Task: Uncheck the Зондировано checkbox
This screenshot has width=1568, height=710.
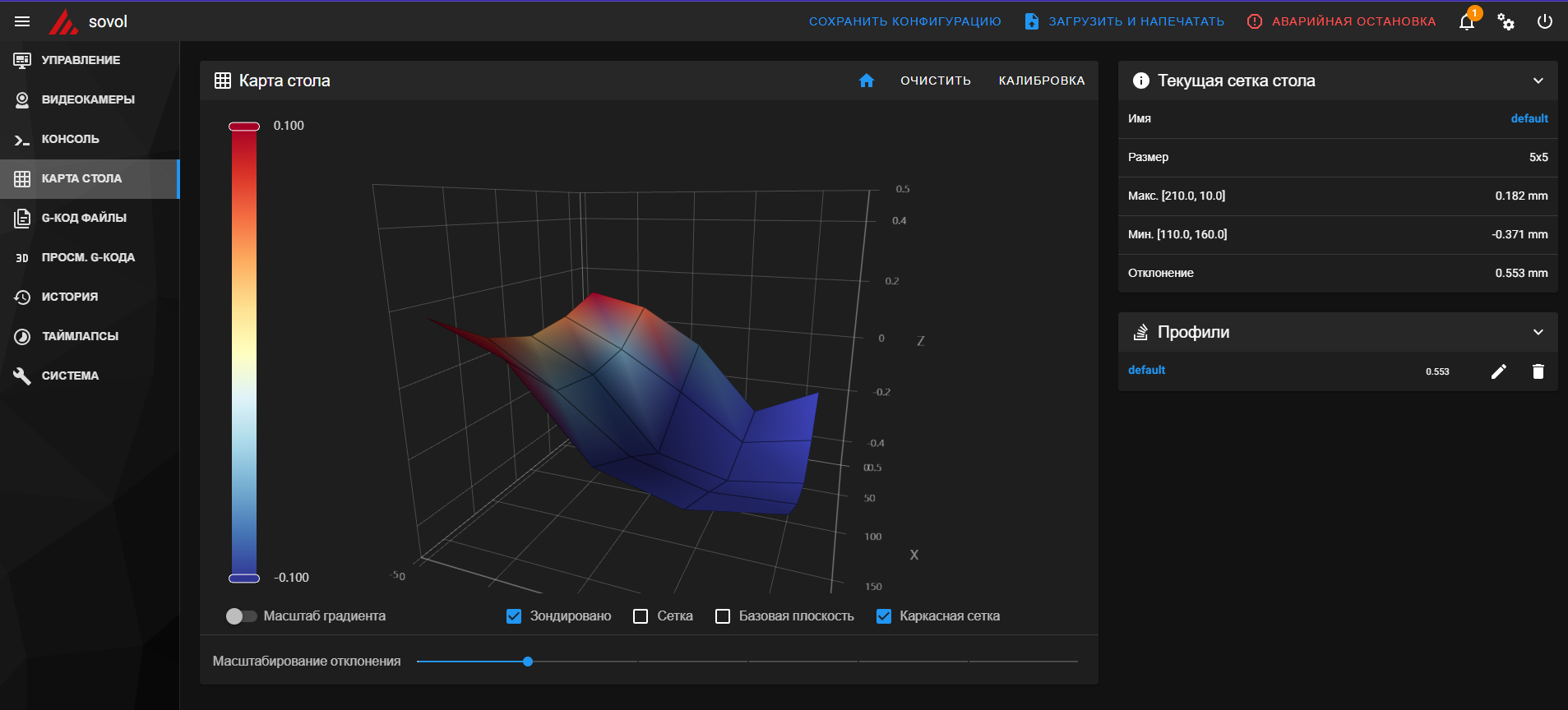Action: tap(514, 616)
